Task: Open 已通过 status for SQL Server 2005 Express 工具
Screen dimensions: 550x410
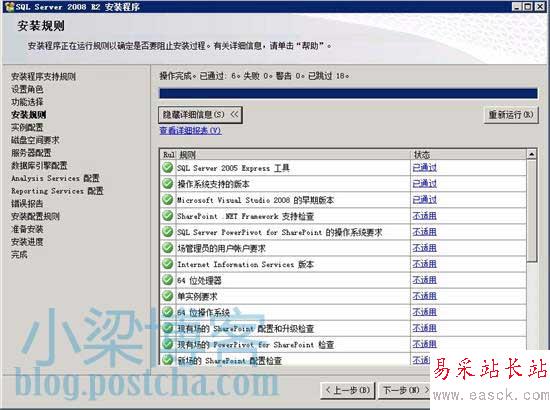Action: coord(425,168)
